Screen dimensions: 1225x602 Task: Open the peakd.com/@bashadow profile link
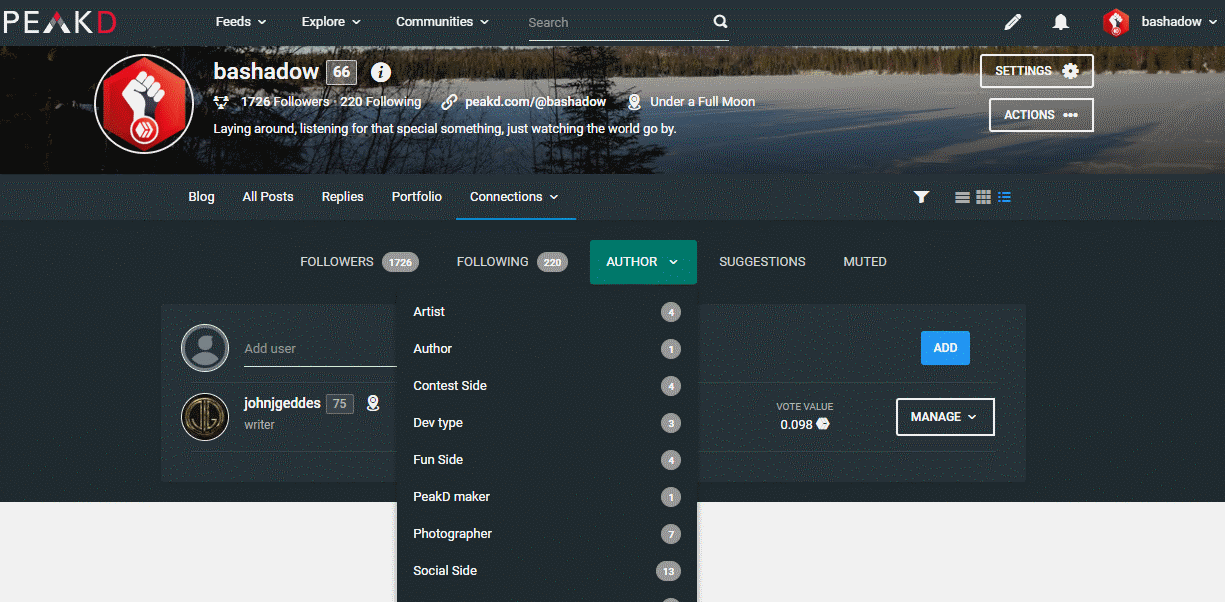pos(535,102)
